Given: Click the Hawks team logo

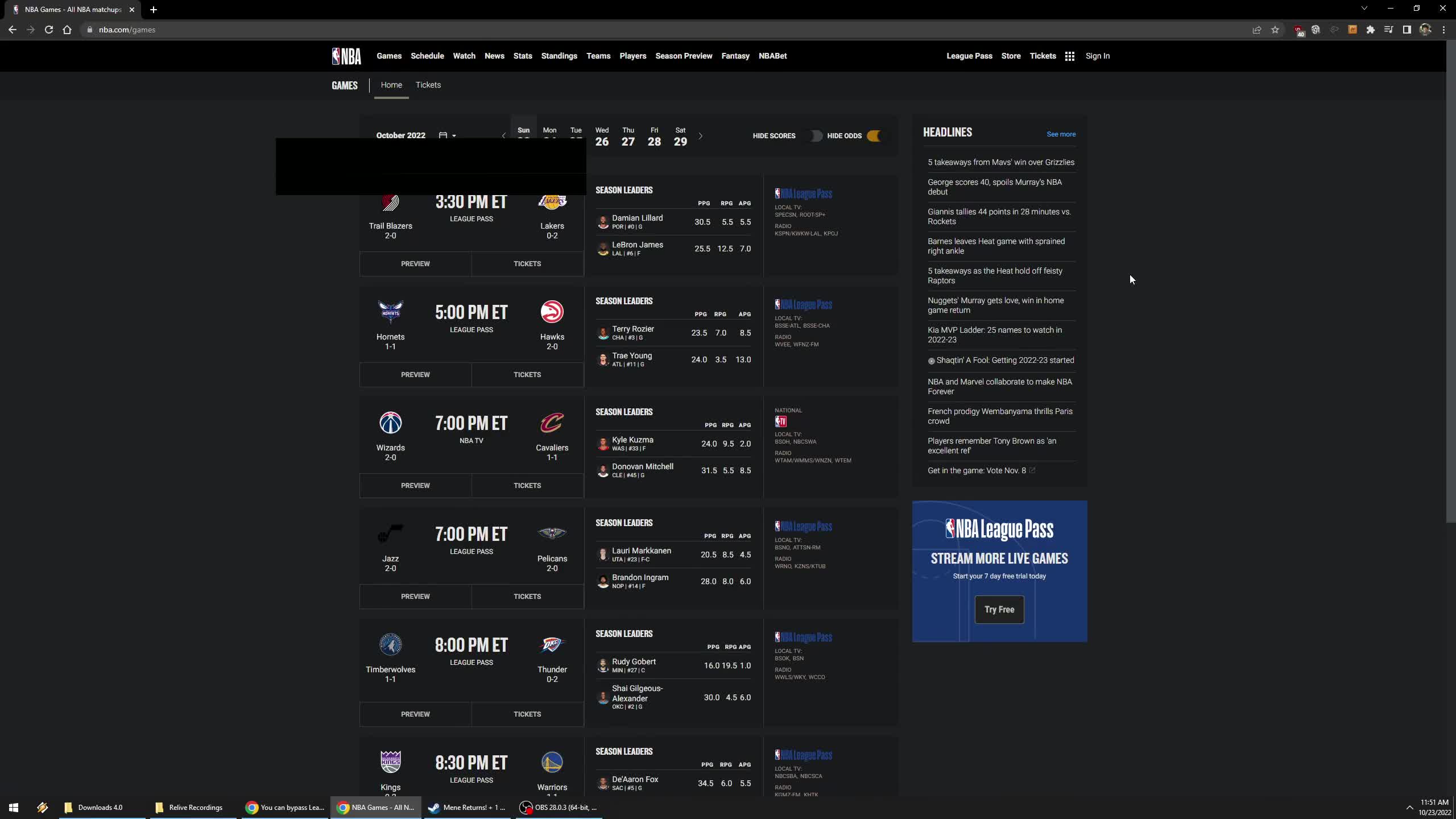Looking at the screenshot, I should click(x=552, y=312).
